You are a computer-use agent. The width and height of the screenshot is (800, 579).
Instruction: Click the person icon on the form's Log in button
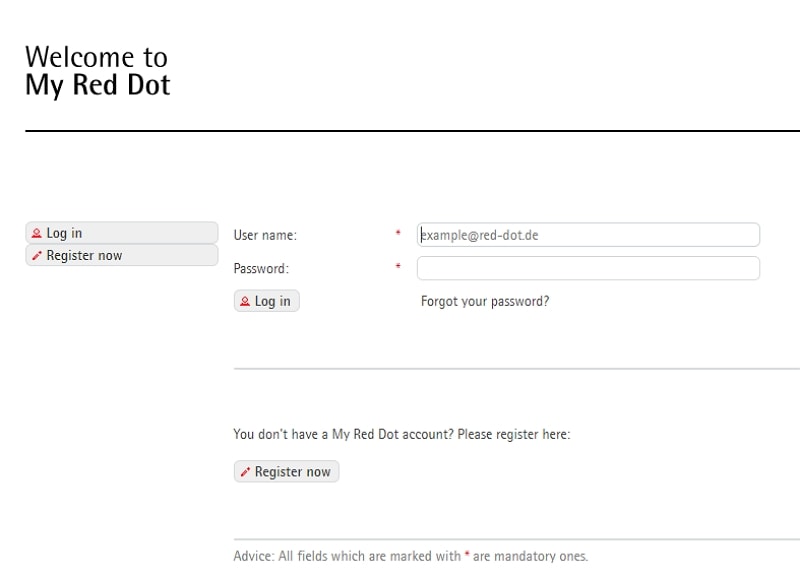tap(245, 301)
